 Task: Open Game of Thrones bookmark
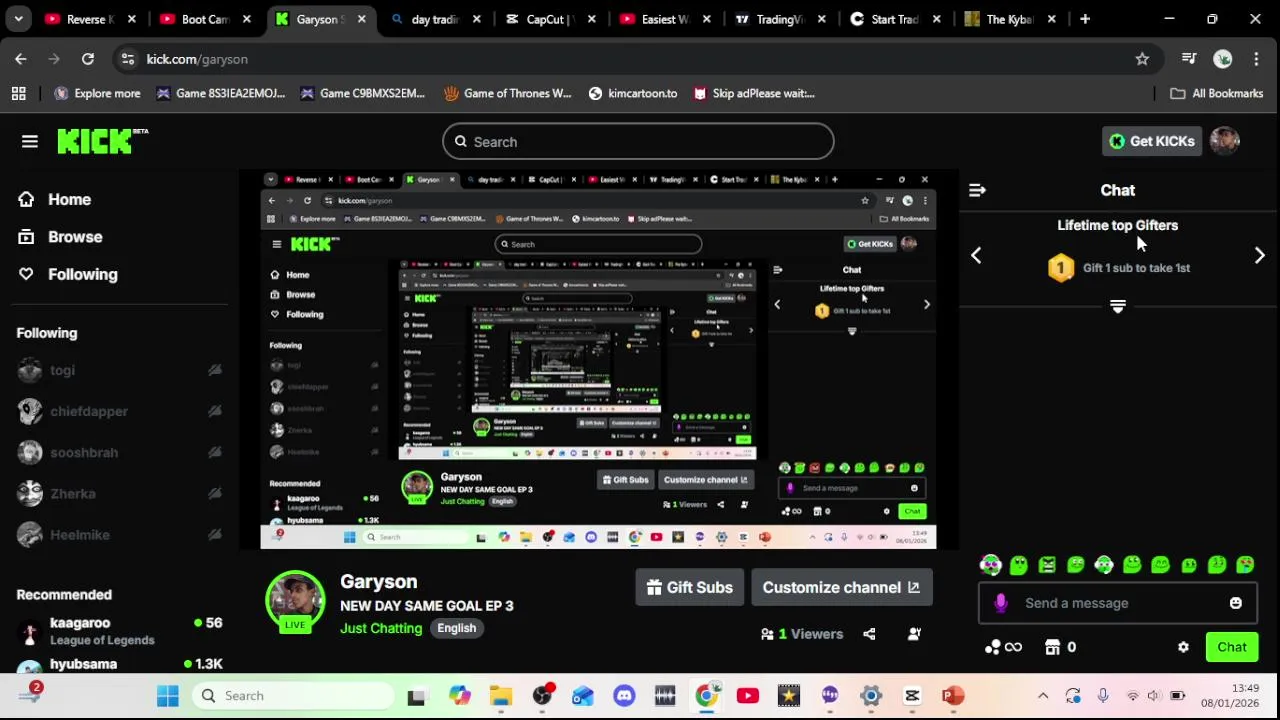(507, 93)
